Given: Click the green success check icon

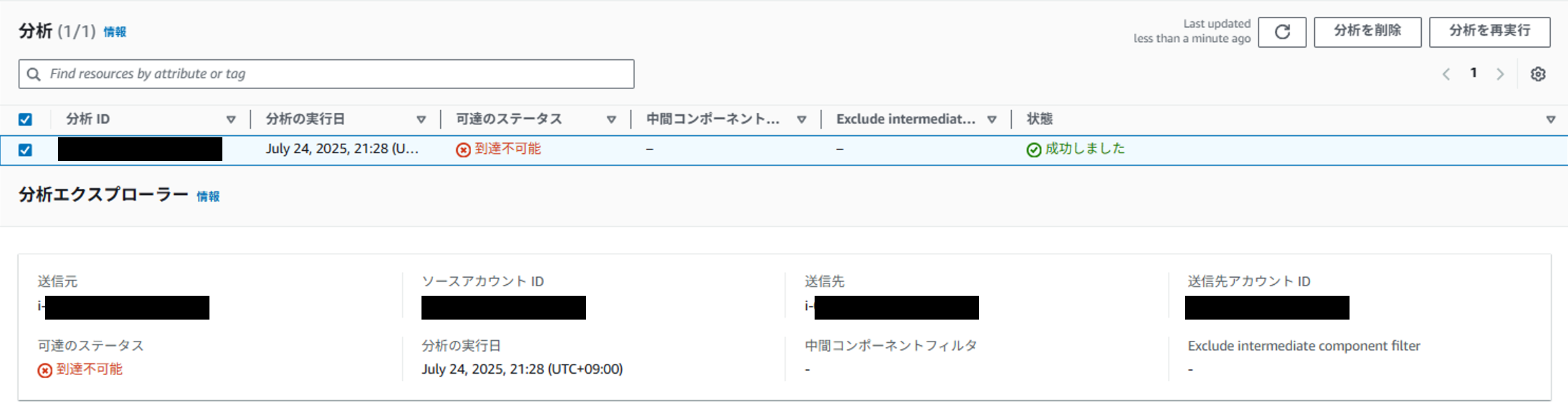Looking at the screenshot, I should pos(1034,149).
